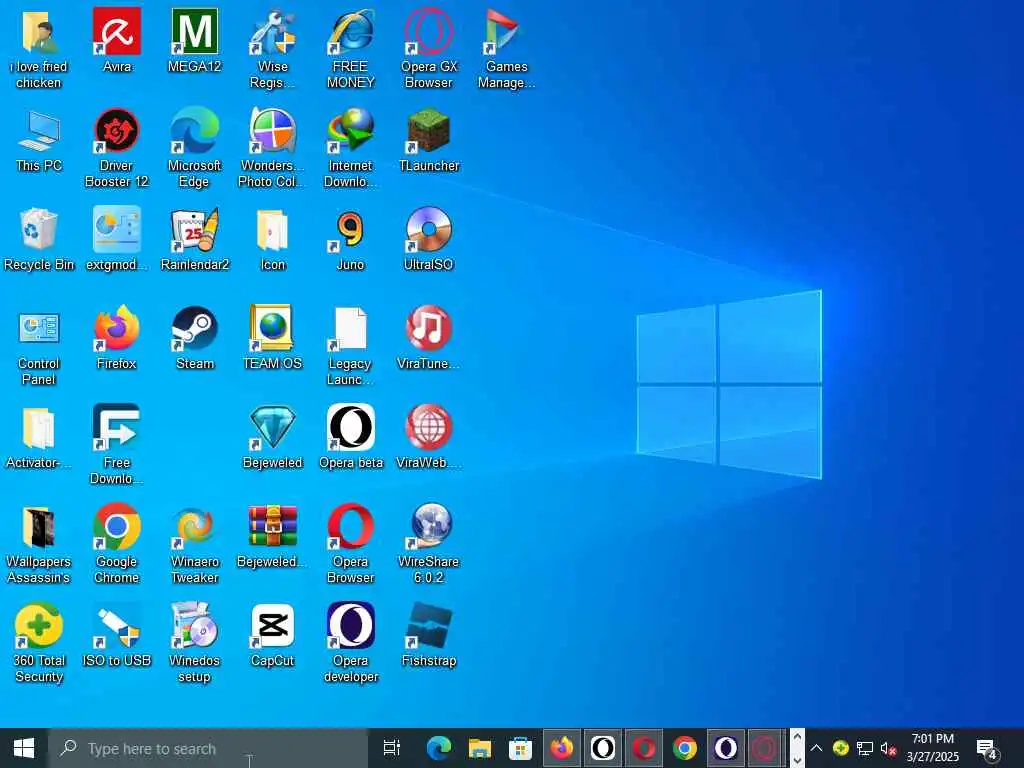1024x768 pixels.
Task: Open Wallpapers Assassin's folder
Action: click(39, 544)
